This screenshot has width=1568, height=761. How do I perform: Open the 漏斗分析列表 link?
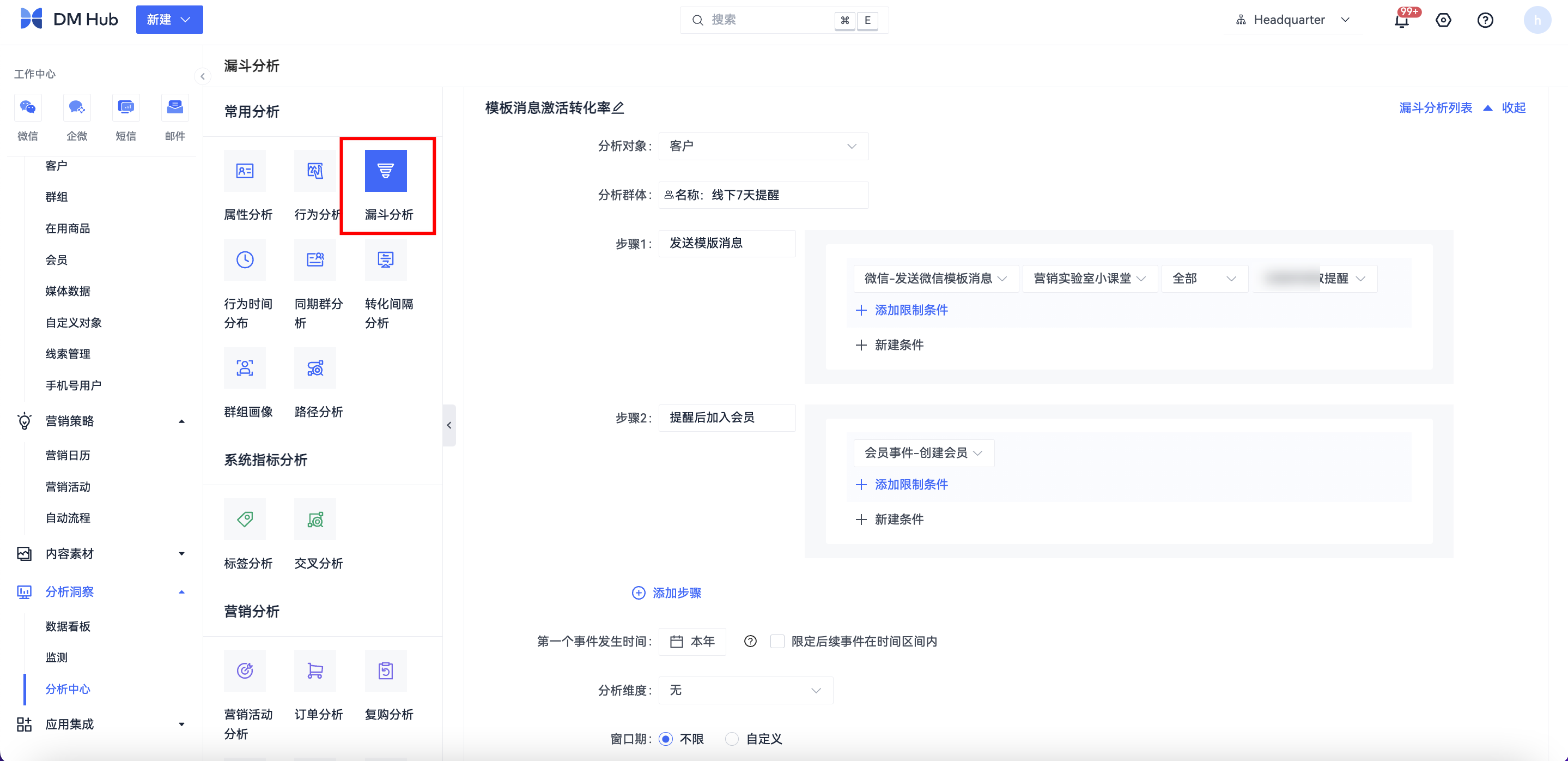click(1435, 108)
